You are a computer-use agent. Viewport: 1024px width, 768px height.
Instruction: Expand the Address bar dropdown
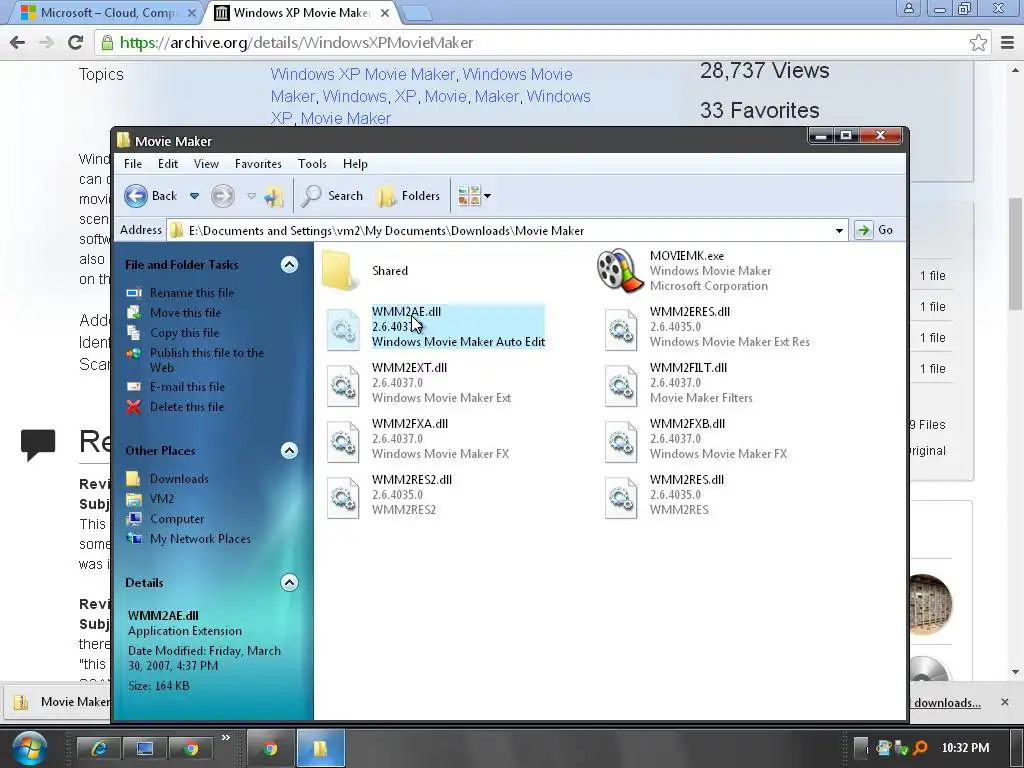(x=839, y=231)
